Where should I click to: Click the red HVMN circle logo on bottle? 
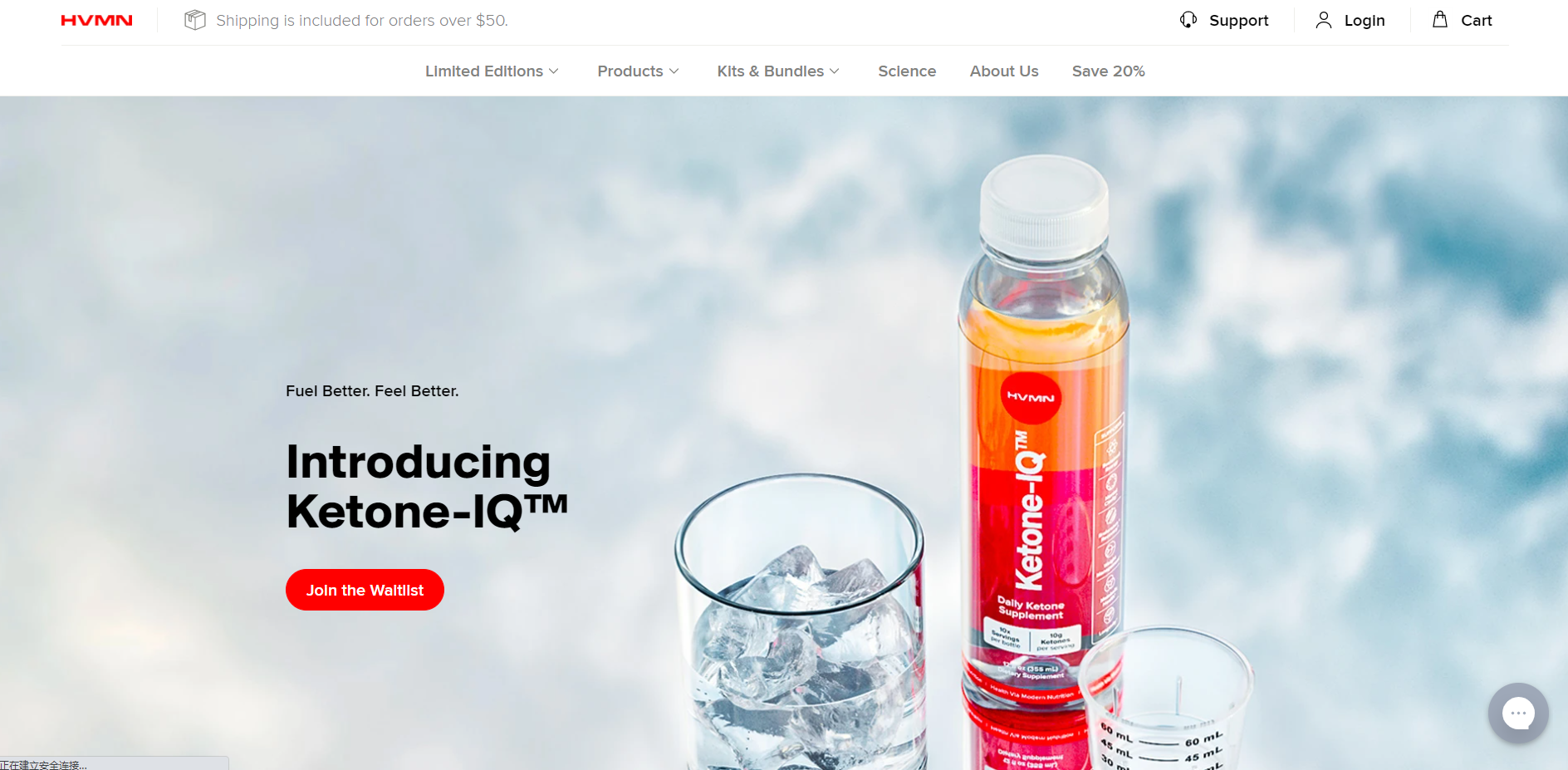click(x=1031, y=397)
